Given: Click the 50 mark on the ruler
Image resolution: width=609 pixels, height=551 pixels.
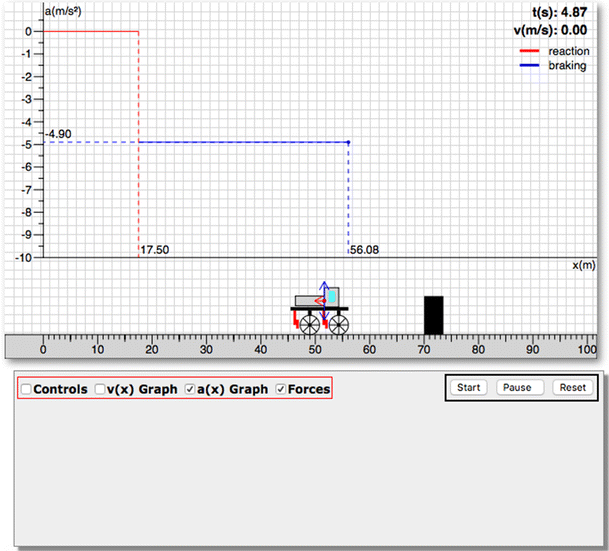Looking at the screenshot, I should click(315, 351).
